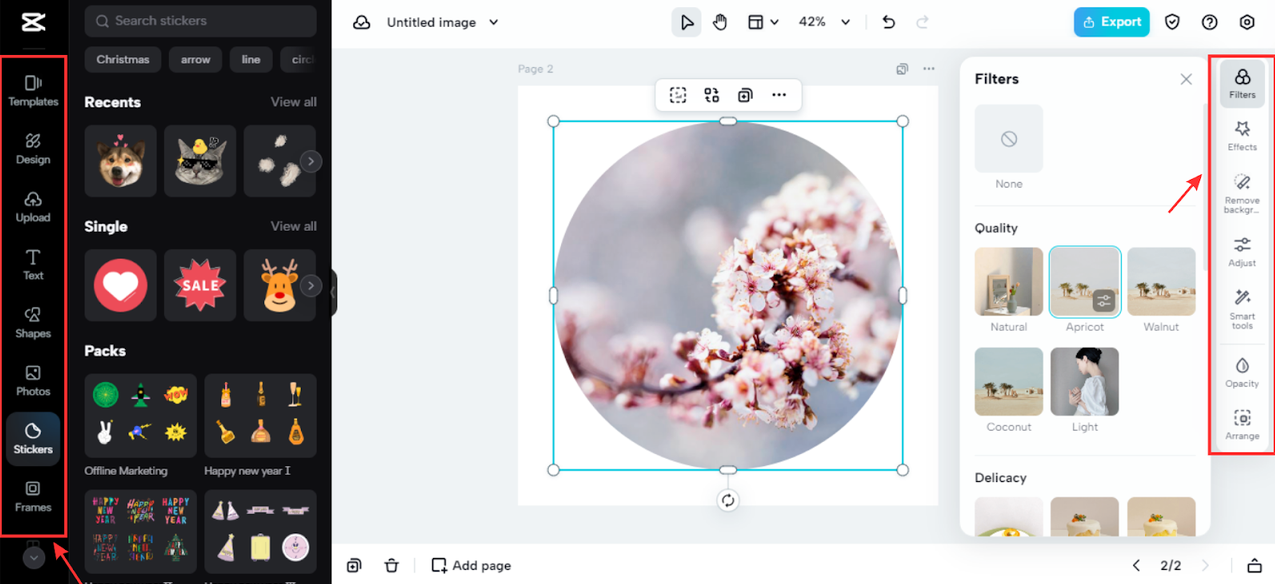Open the Effects tool in the right toolbar
This screenshot has width=1275, height=584.
click(1242, 136)
